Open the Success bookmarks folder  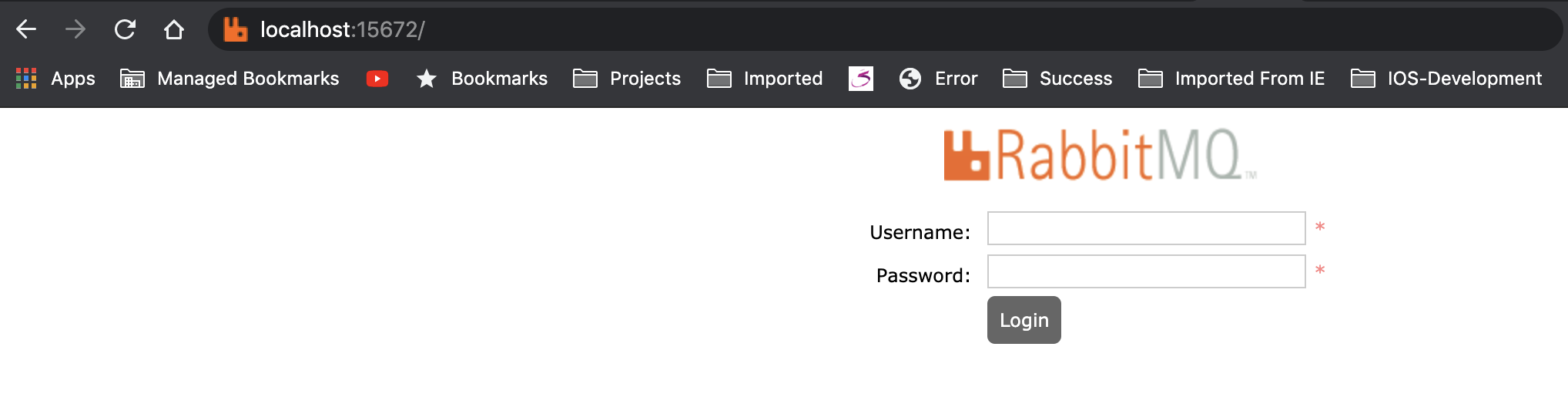[x=1057, y=79]
